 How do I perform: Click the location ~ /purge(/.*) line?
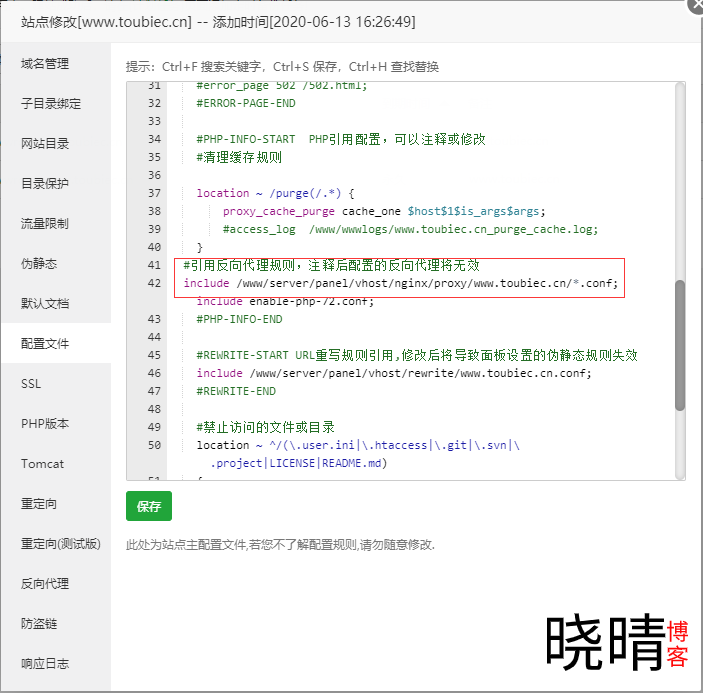click(x=275, y=193)
